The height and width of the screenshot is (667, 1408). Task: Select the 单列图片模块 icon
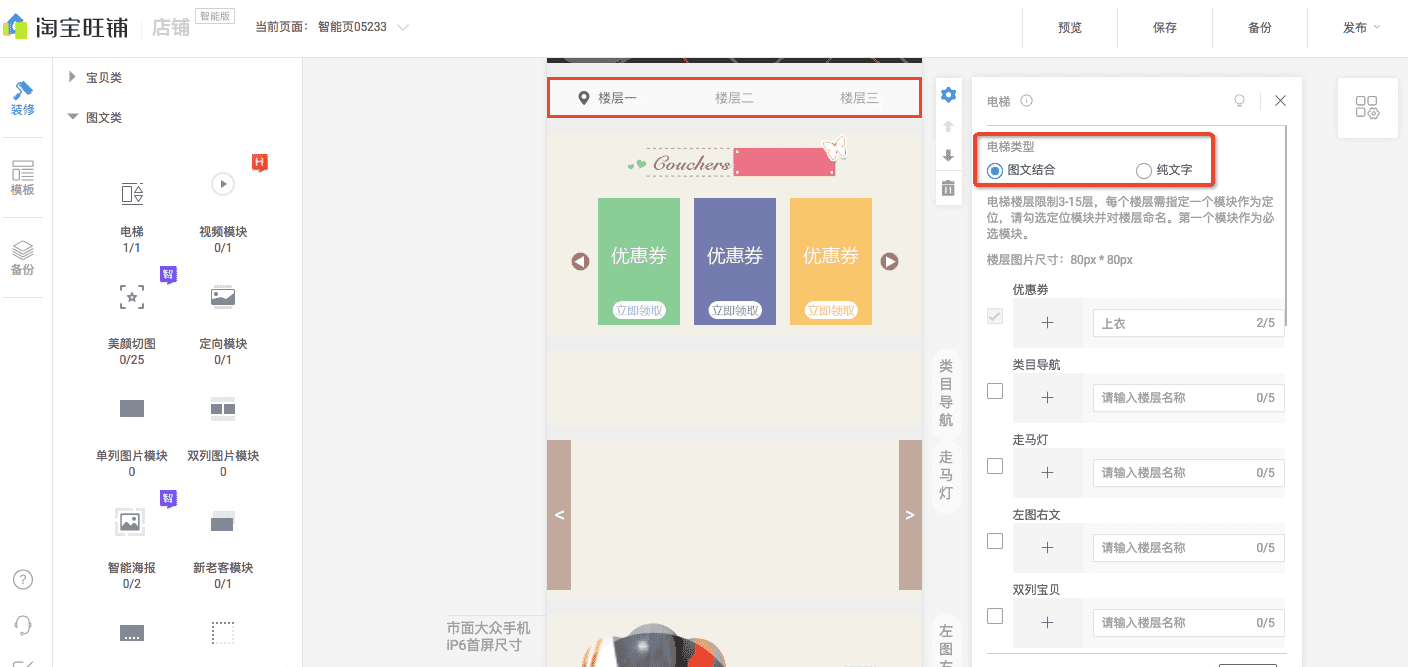132,408
